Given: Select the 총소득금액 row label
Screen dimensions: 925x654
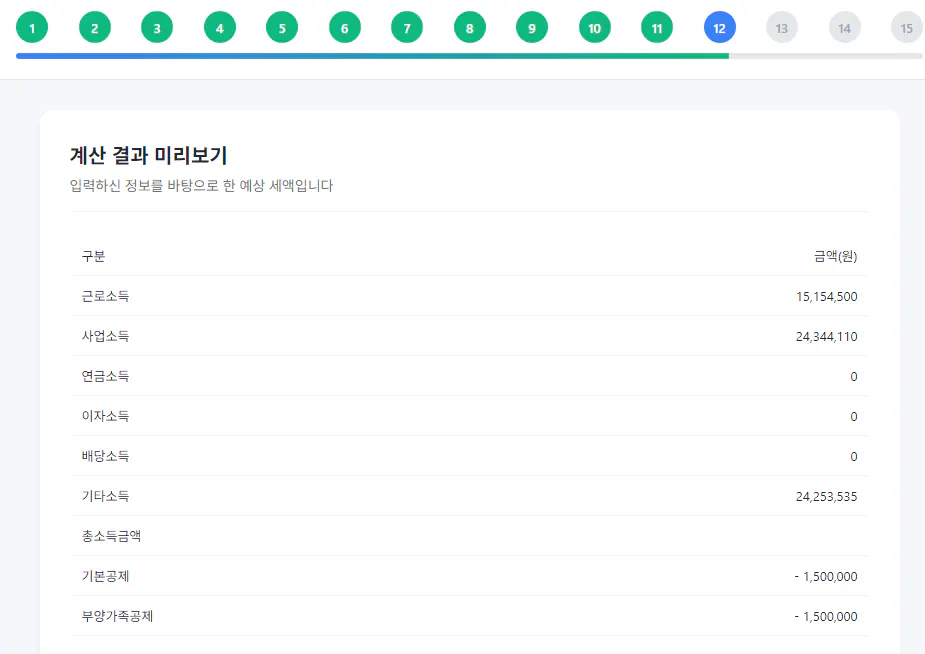Looking at the screenshot, I should (x=111, y=536).
